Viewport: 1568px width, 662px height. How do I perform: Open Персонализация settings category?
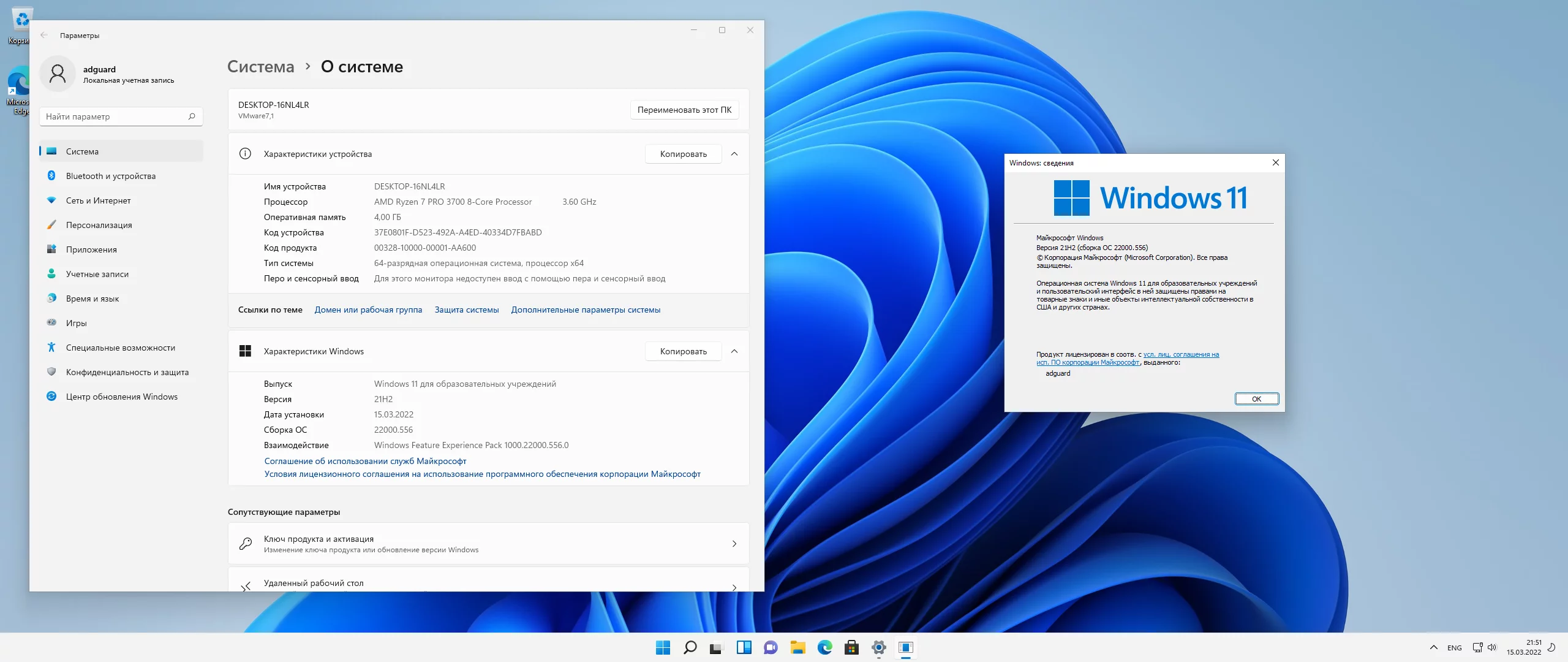(x=99, y=225)
